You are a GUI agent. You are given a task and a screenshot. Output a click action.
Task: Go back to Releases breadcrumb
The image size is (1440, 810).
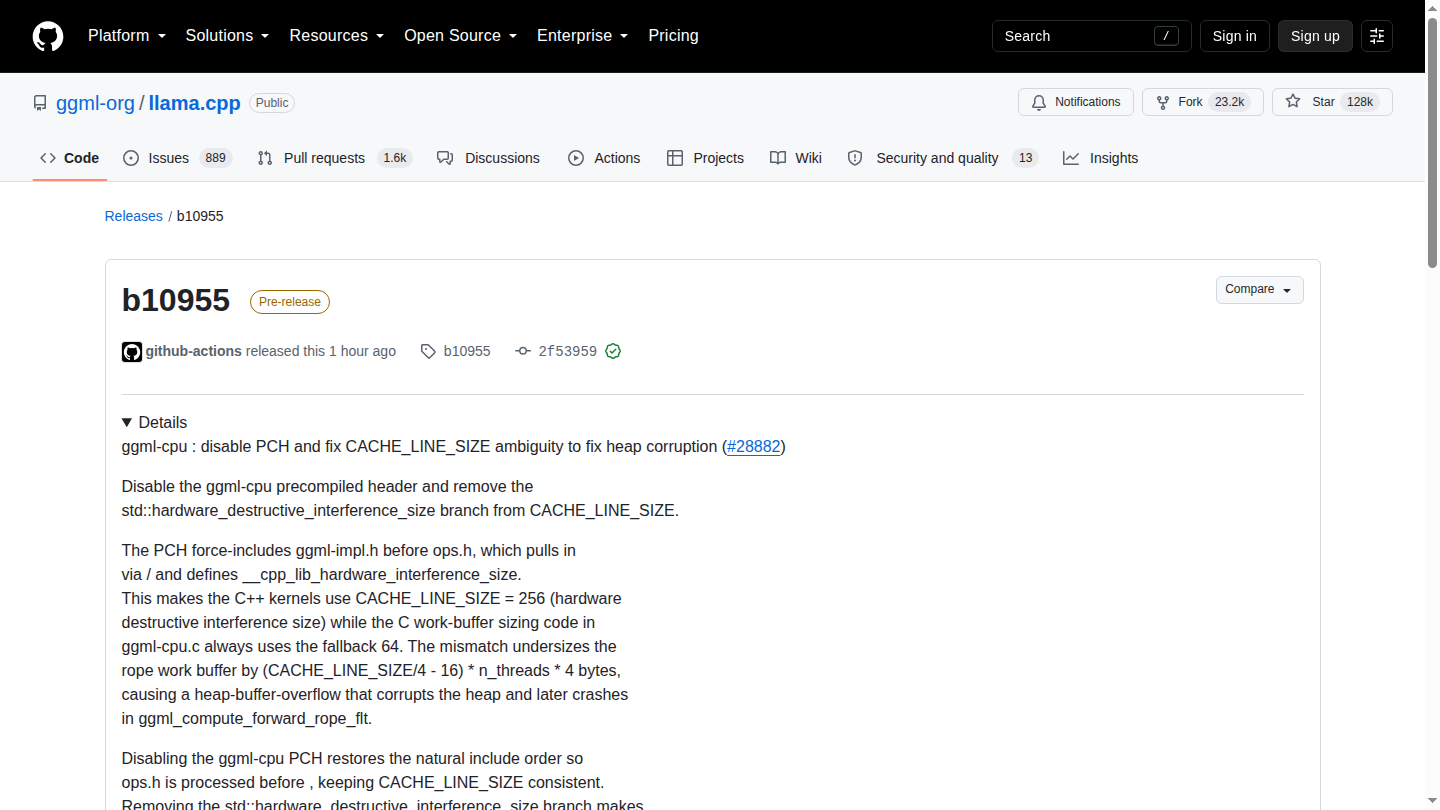tap(134, 216)
